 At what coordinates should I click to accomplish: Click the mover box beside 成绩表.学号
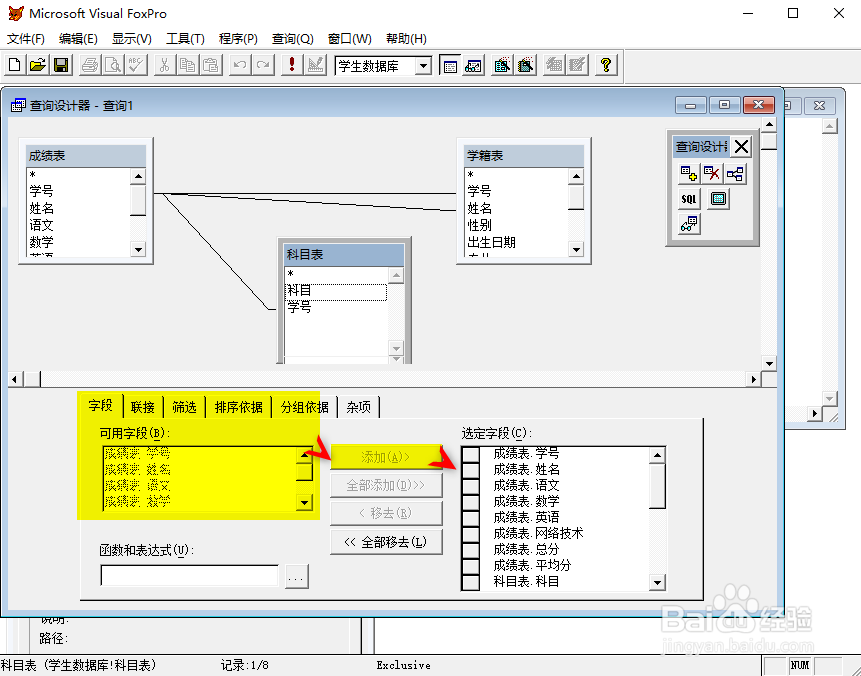pos(471,454)
